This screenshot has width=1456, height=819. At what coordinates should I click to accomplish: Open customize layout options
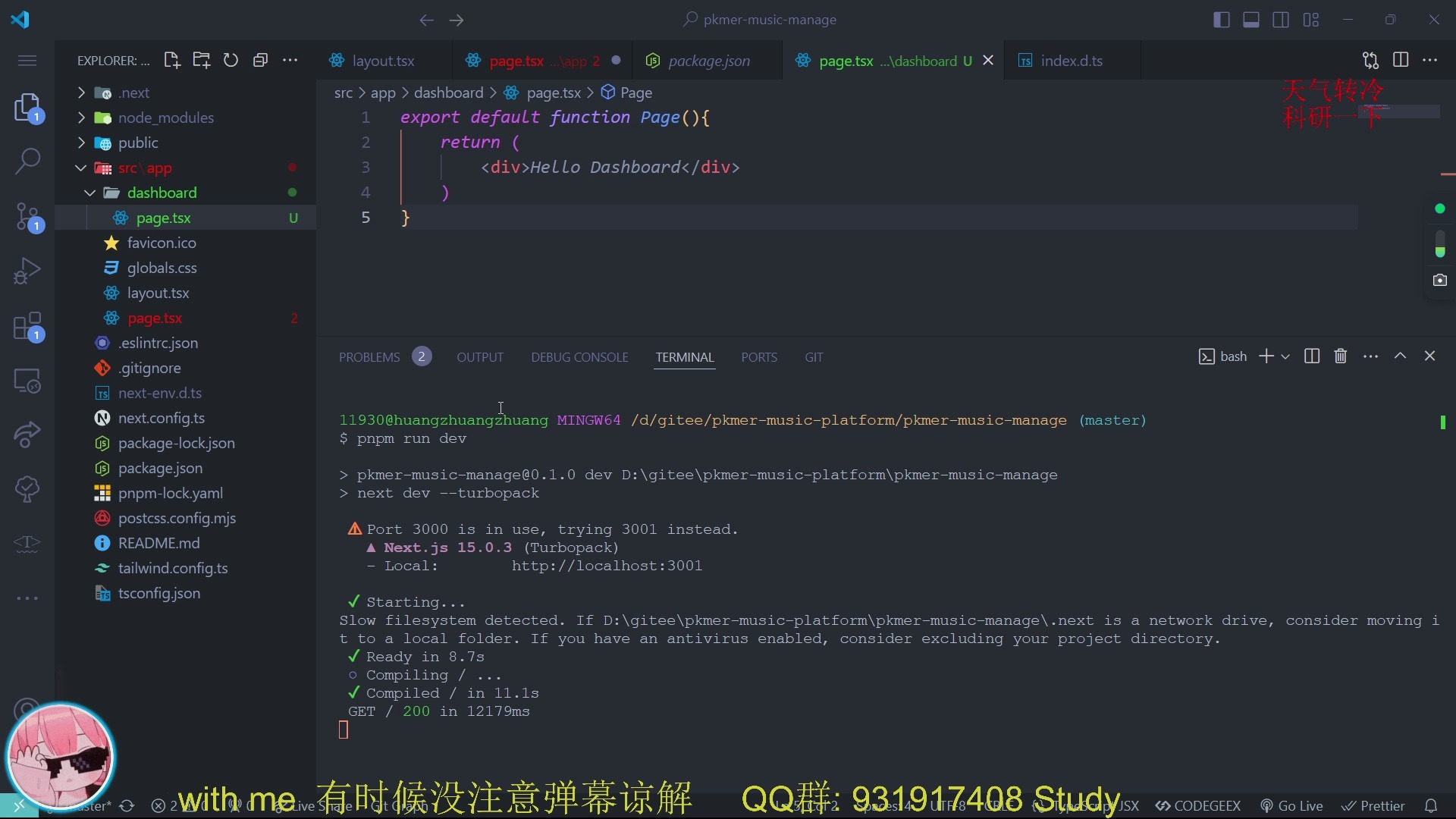tap(1311, 20)
